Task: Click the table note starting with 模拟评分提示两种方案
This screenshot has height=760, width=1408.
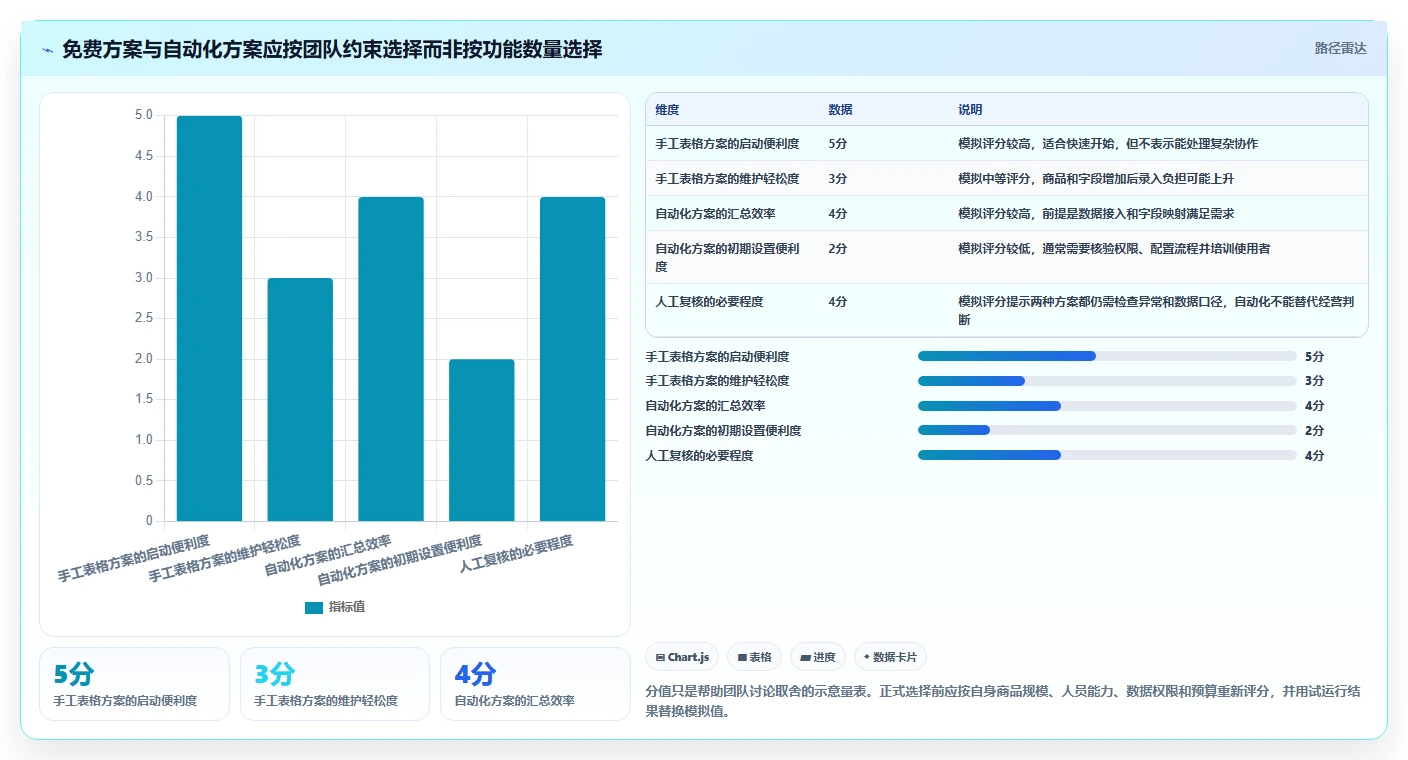Action: click(1157, 310)
